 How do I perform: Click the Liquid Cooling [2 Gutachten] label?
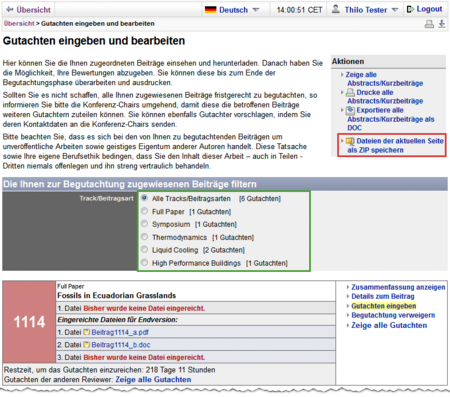pos(198,250)
